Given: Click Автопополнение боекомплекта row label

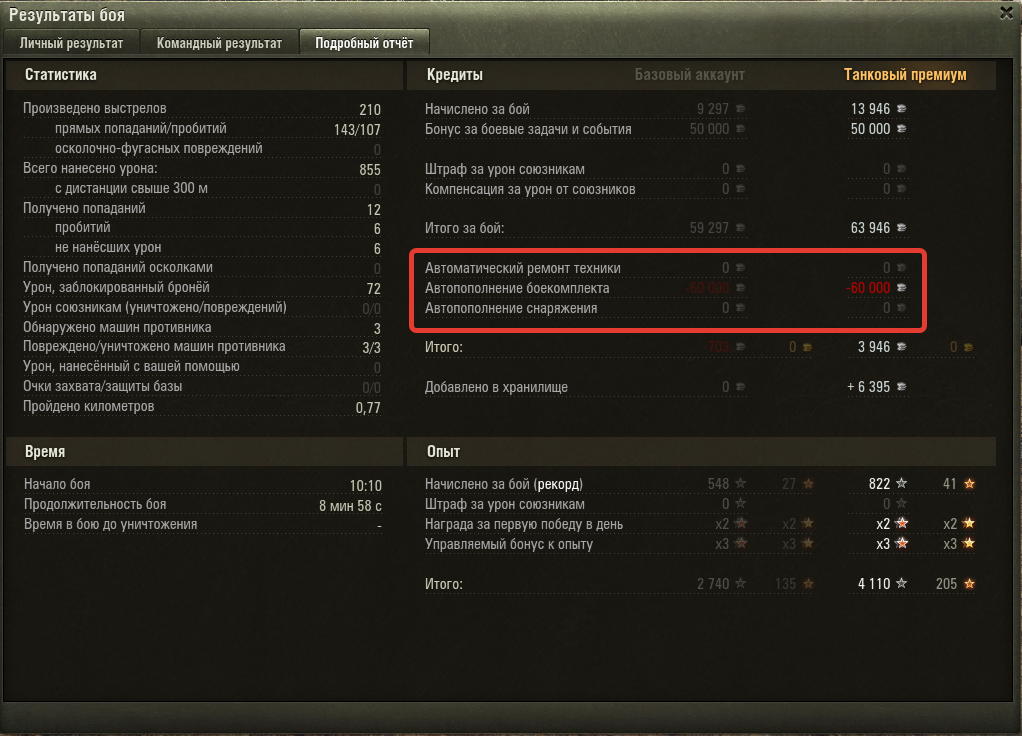Looking at the screenshot, I should (517, 288).
